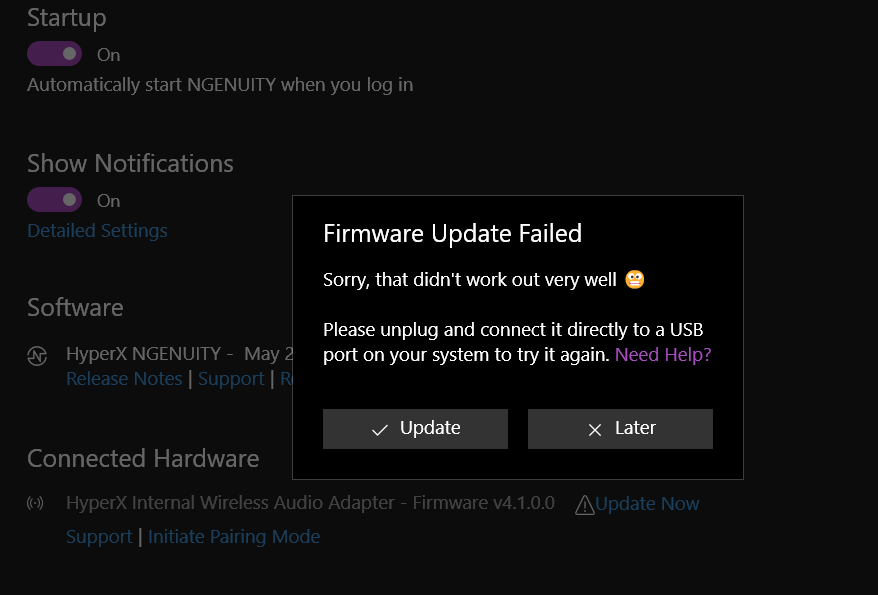Screen dimensions: 878x595
Task: Click the partially hidden link after Support
Action: click(286, 379)
